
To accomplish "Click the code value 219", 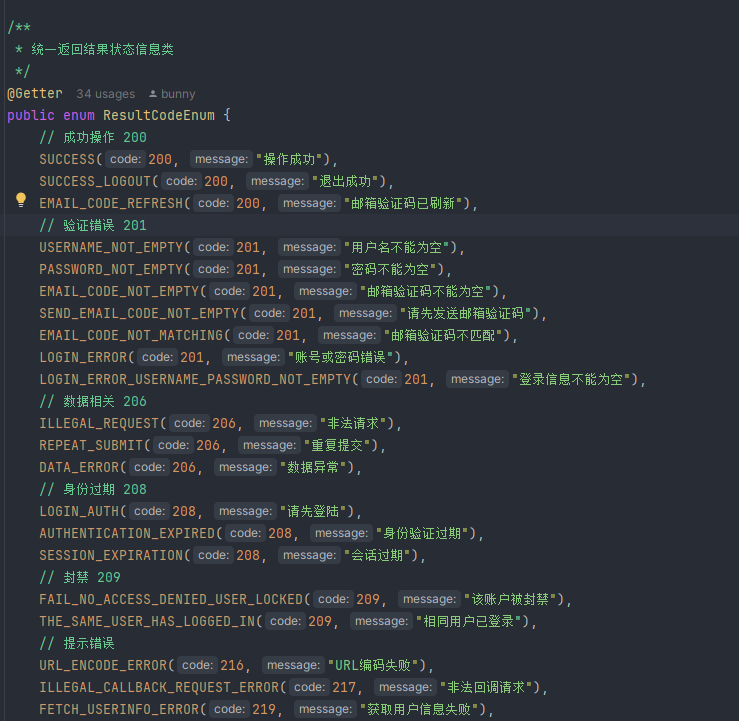I will 264,709.
